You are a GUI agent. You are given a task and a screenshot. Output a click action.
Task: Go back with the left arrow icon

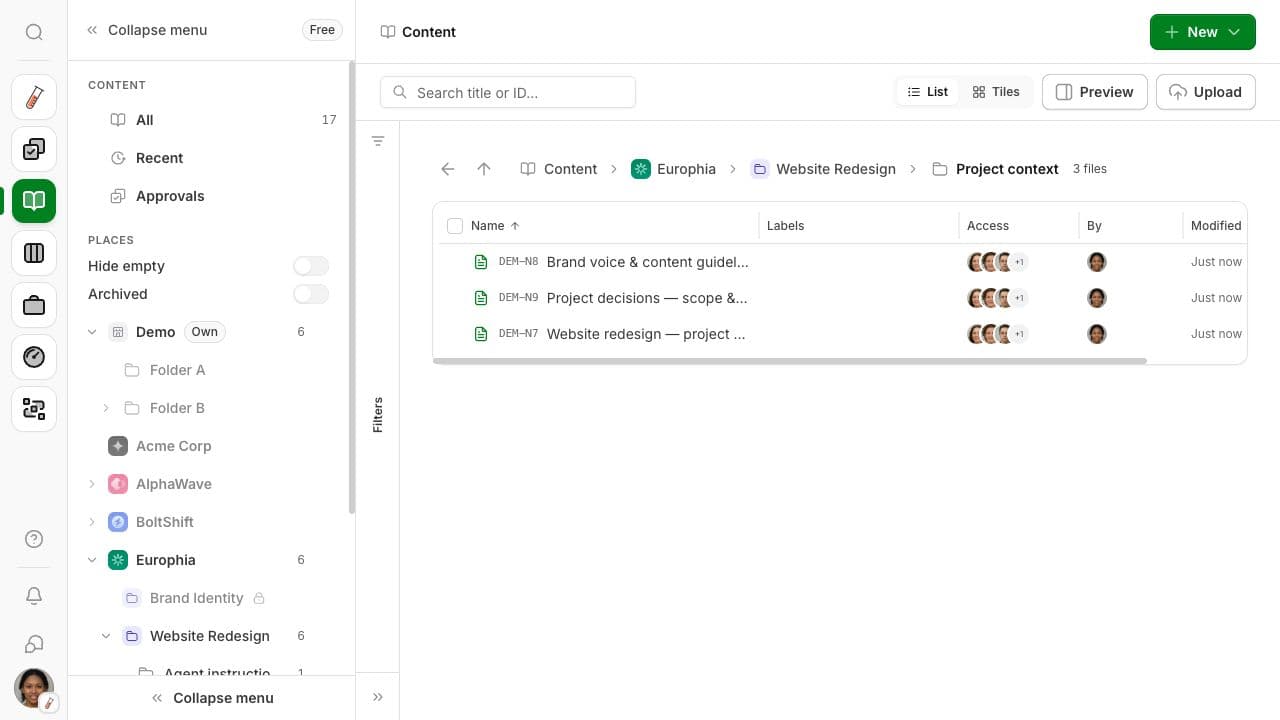click(x=448, y=169)
